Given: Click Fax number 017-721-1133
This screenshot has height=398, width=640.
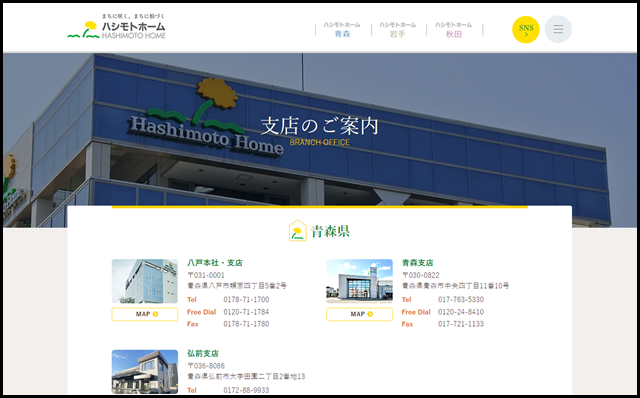Looking at the screenshot, I should click(461, 324).
